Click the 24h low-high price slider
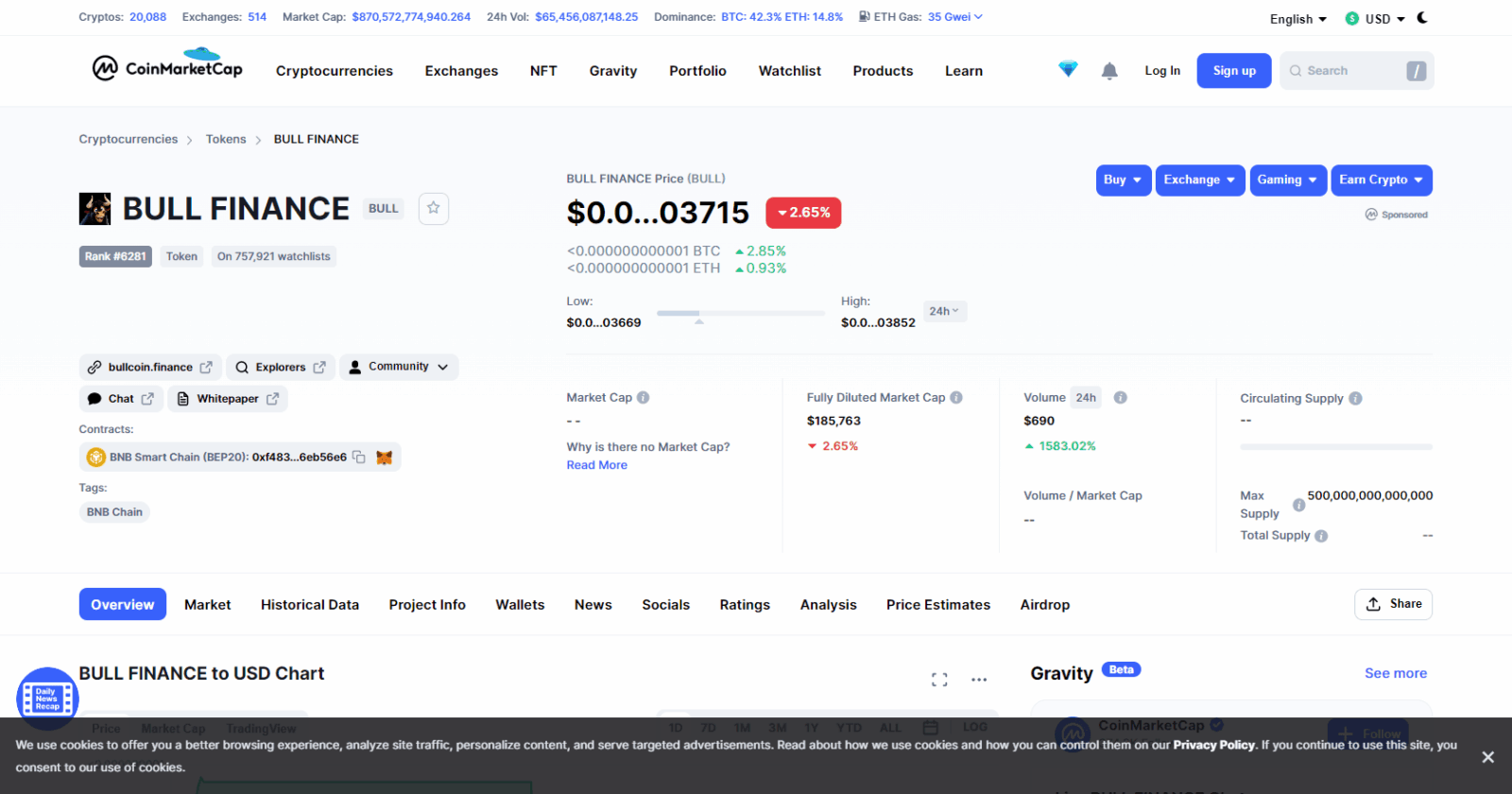The width and height of the screenshot is (1512, 794). point(741,313)
